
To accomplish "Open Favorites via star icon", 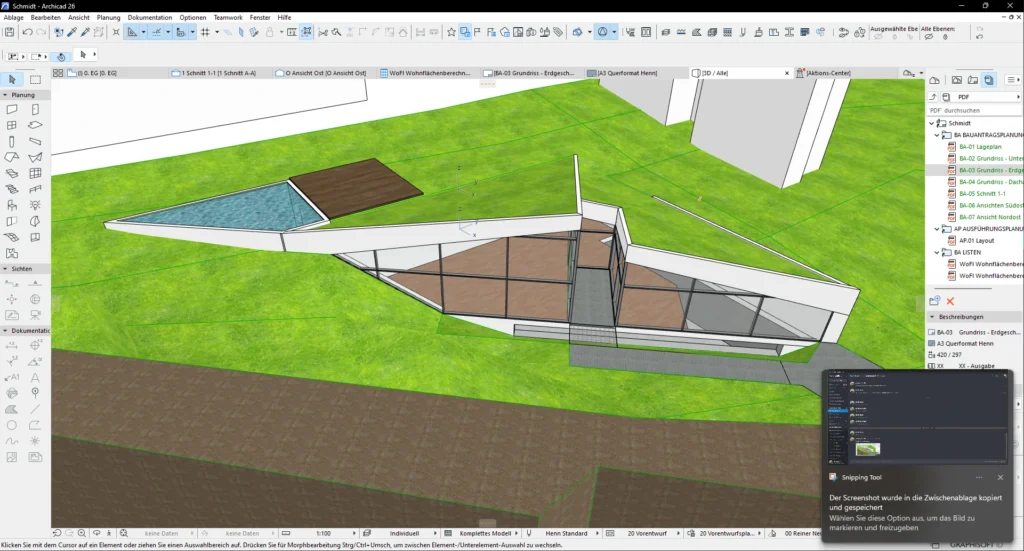I will [x=451, y=32].
